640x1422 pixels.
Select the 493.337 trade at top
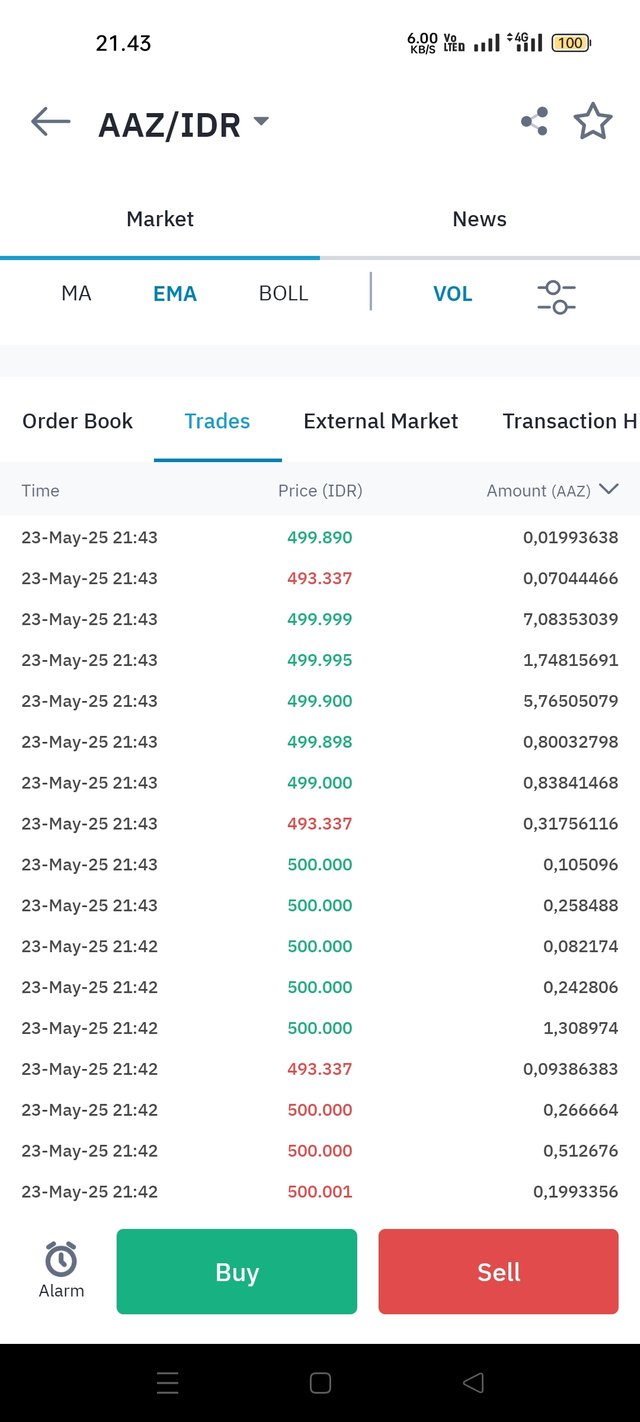(320, 578)
